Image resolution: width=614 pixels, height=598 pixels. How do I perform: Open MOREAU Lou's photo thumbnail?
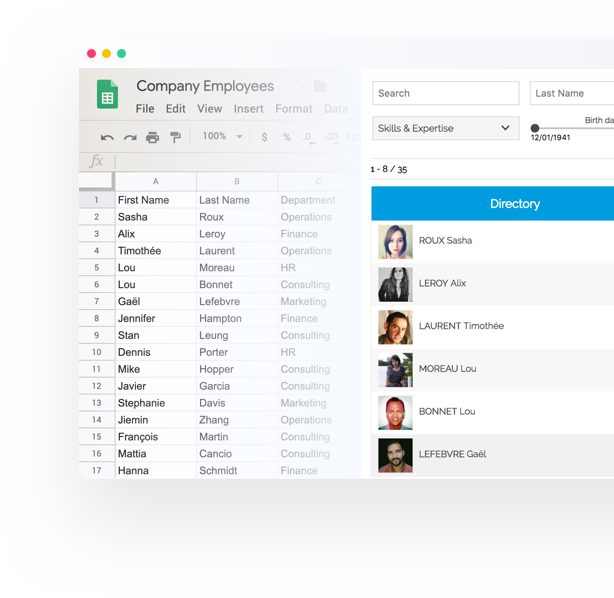click(x=395, y=370)
